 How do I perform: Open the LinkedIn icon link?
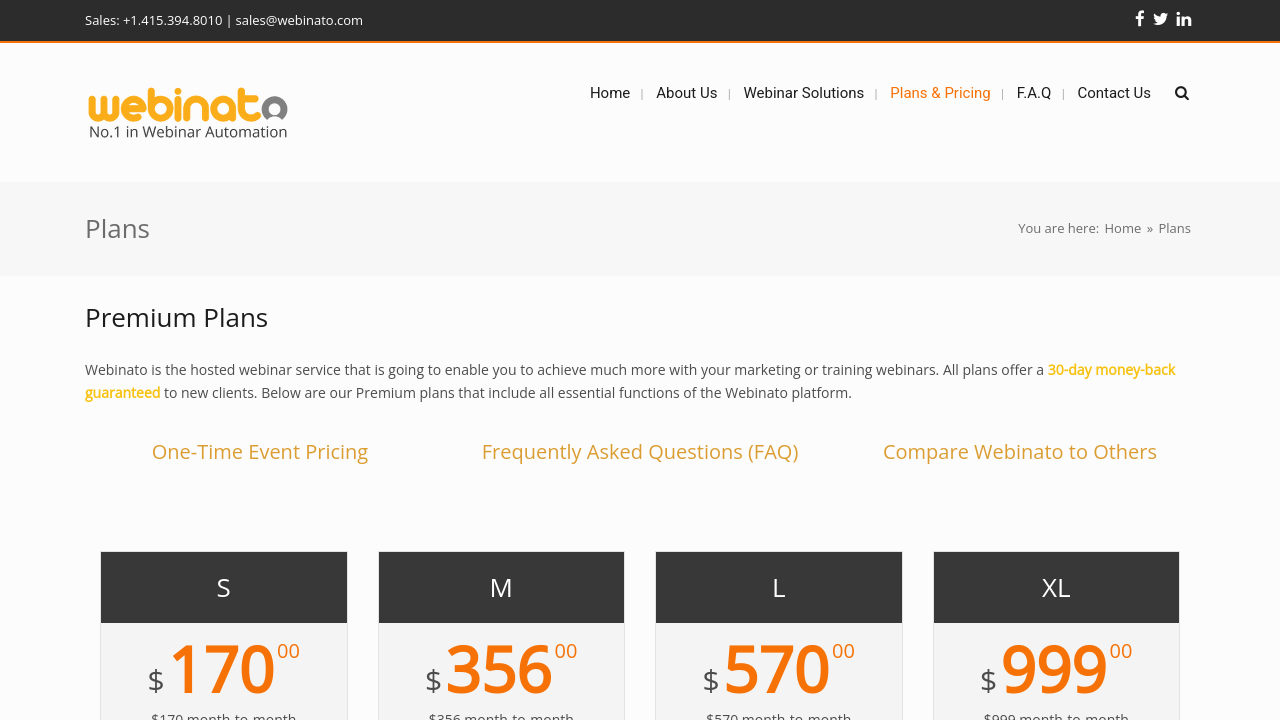1183,19
